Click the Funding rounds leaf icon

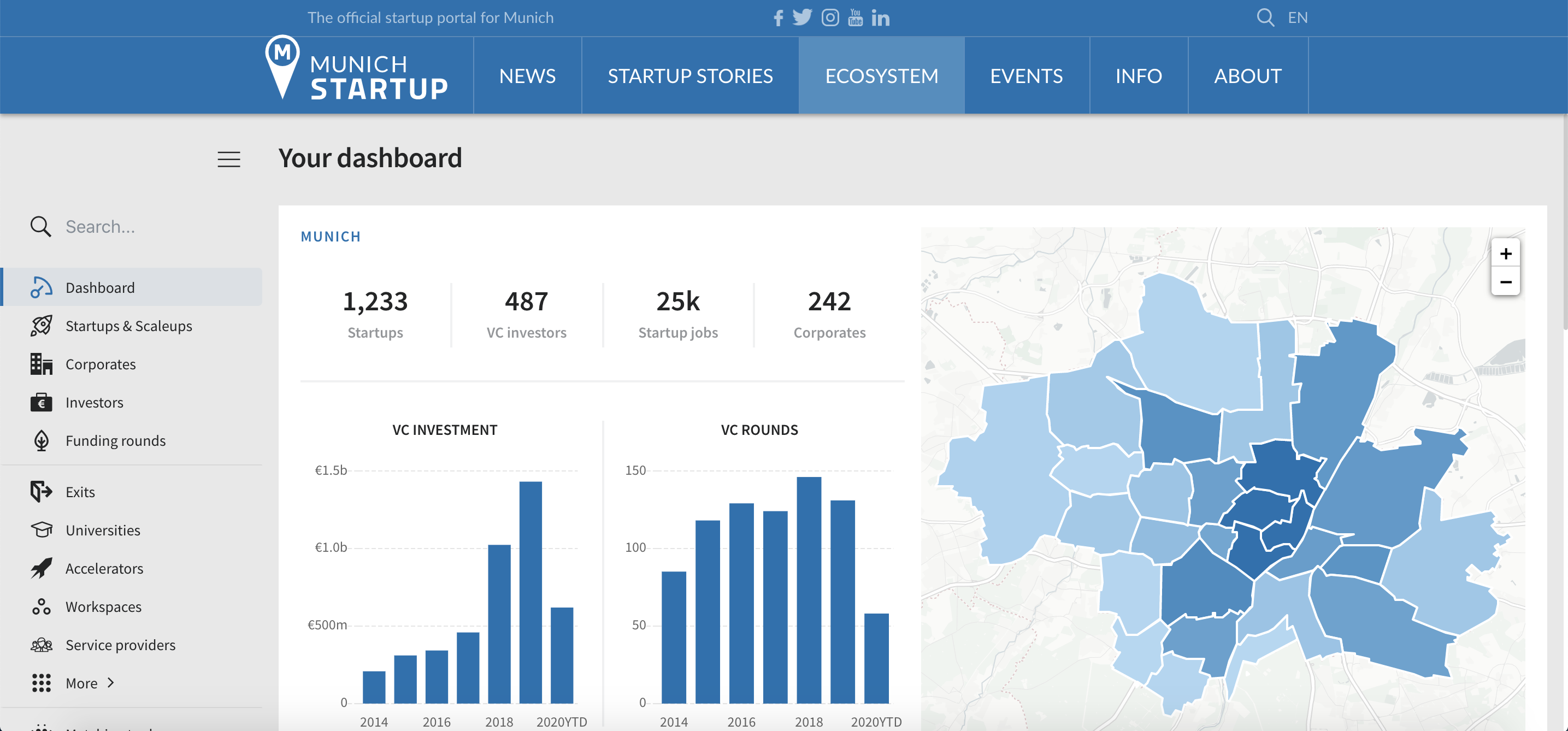point(41,441)
